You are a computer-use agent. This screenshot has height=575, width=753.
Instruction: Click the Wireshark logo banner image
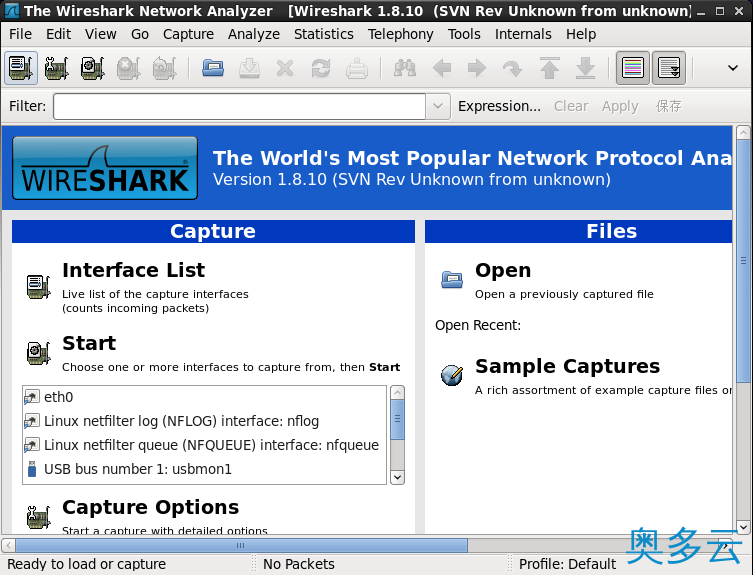click(x=105, y=168)
